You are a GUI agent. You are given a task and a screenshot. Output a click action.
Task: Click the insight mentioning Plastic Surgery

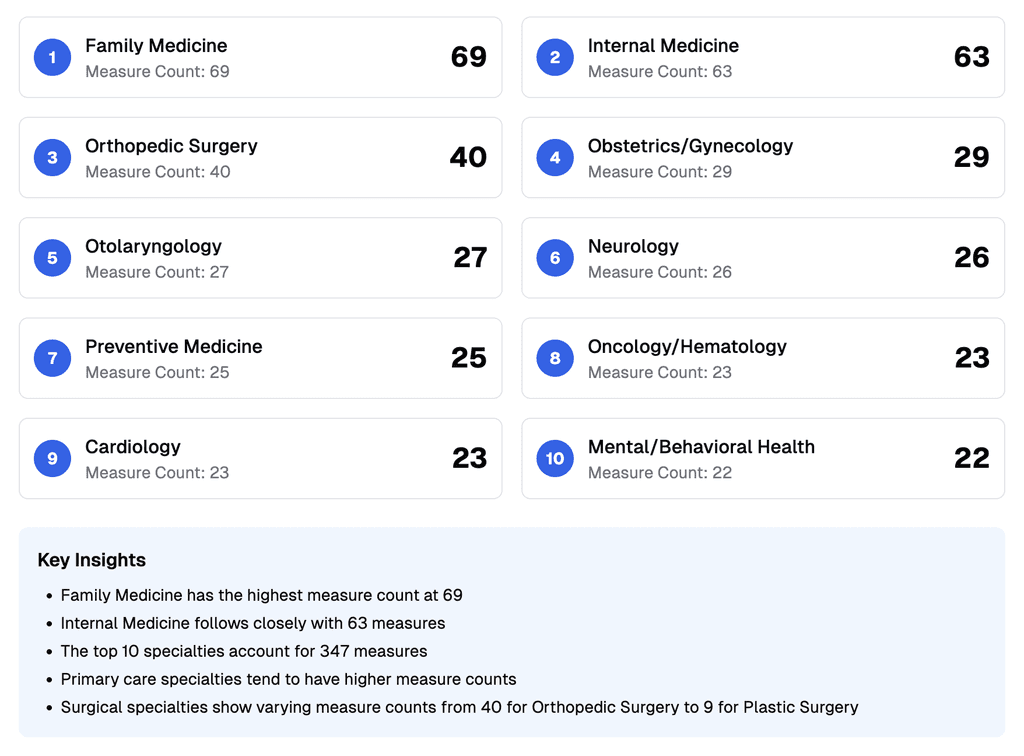click(460, 707)
